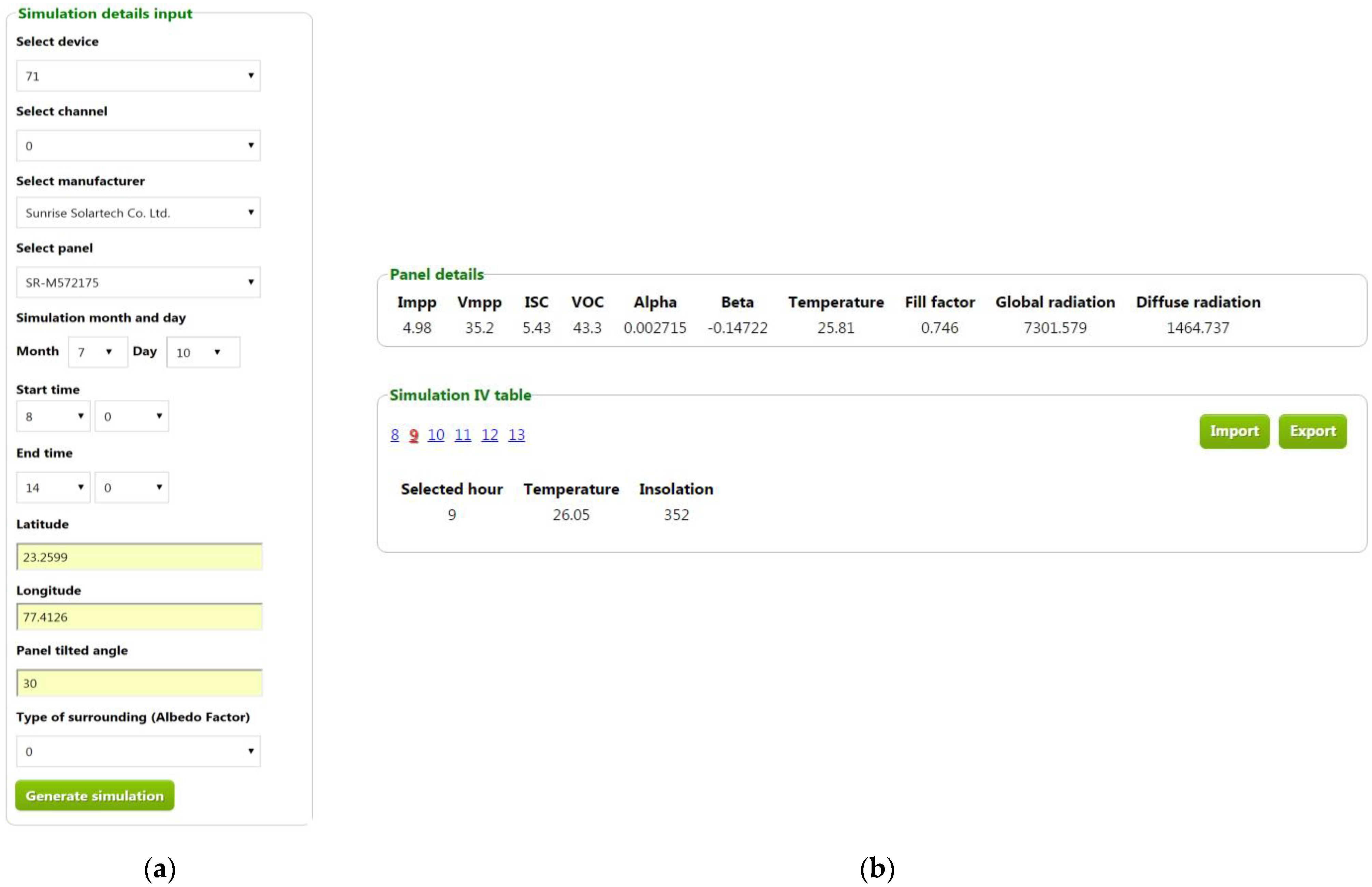Click the Latitude input field
Image resolution: width=1372 pixels, height=887 pixels.
pos(139,557)
